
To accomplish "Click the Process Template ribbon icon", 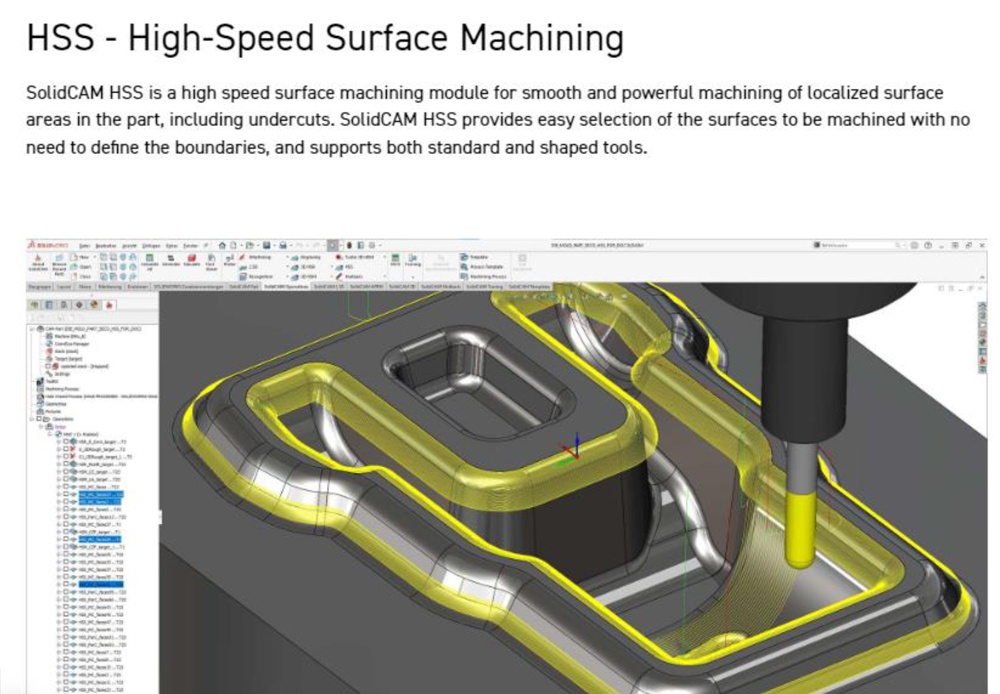I will pyautogui.click(x=464, y=267).
